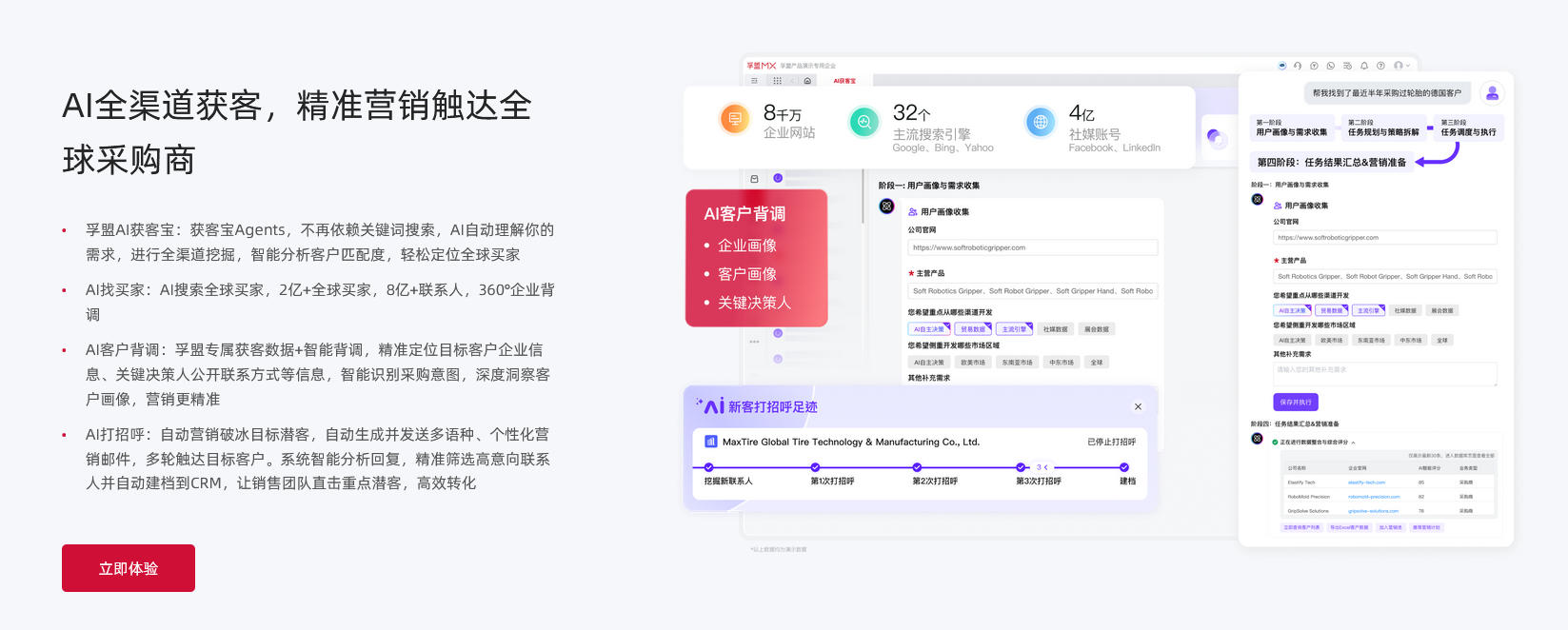Toggle 主流引擎 chip in middle panel

[x=1014, y=329]
